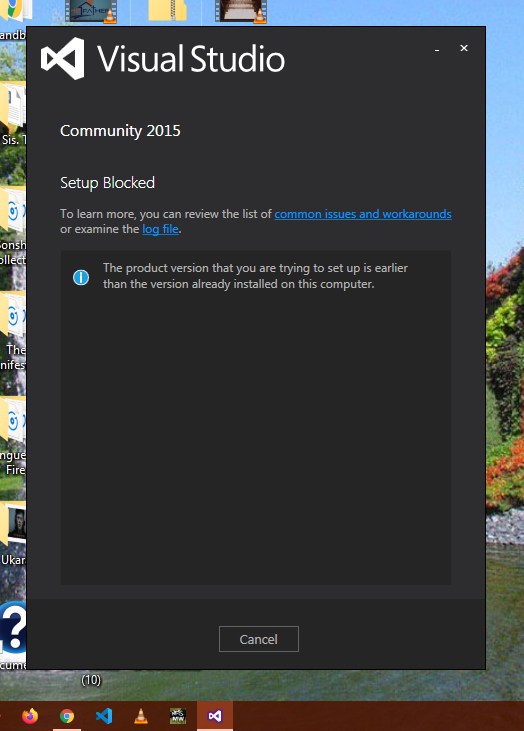Open the log file link
Screen dimensions: 524x731
pyautogui.click(x=160, y=229)
